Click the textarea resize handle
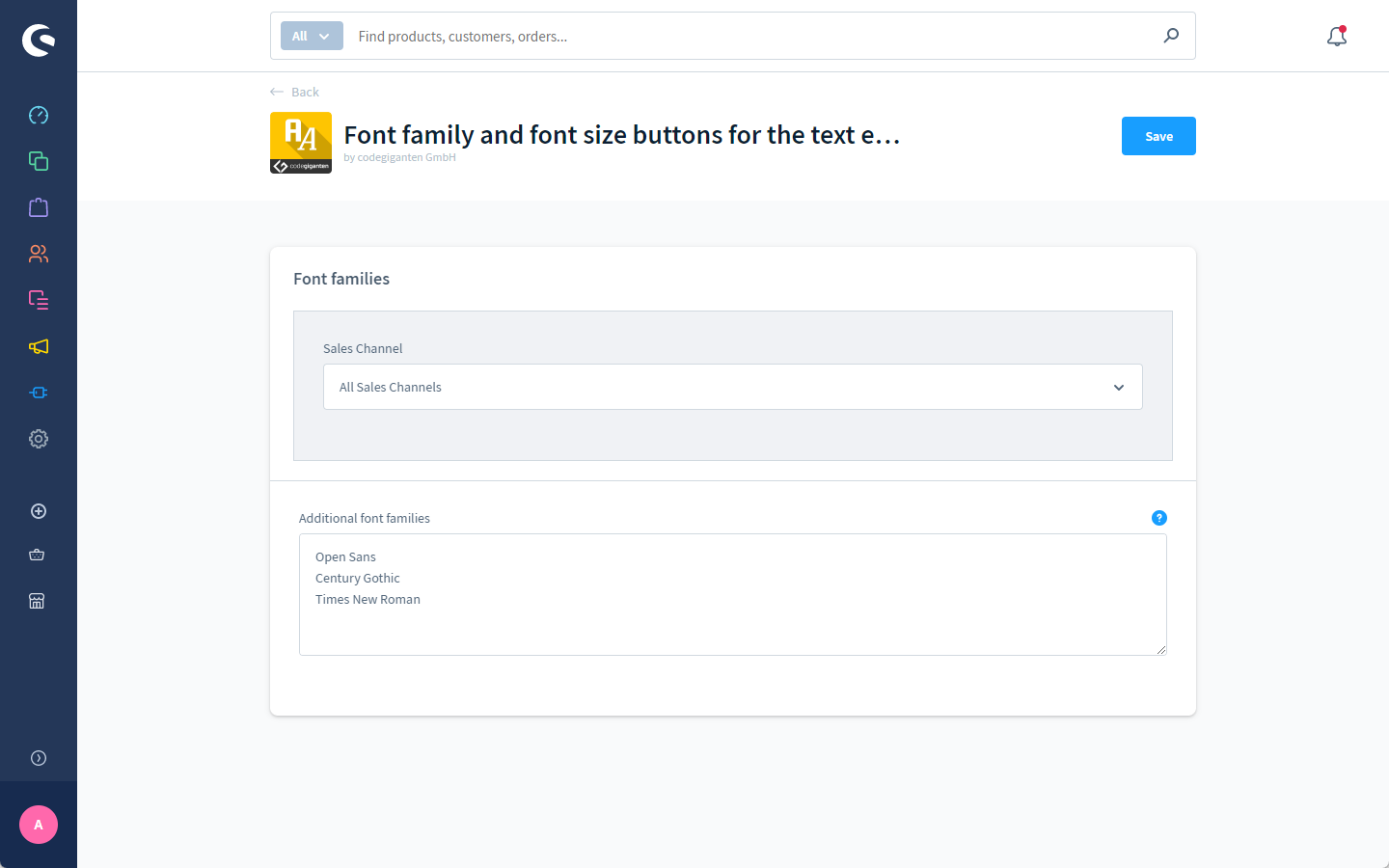The image size is (1389, 868). pyautogui.click(x=1161, y=650)
